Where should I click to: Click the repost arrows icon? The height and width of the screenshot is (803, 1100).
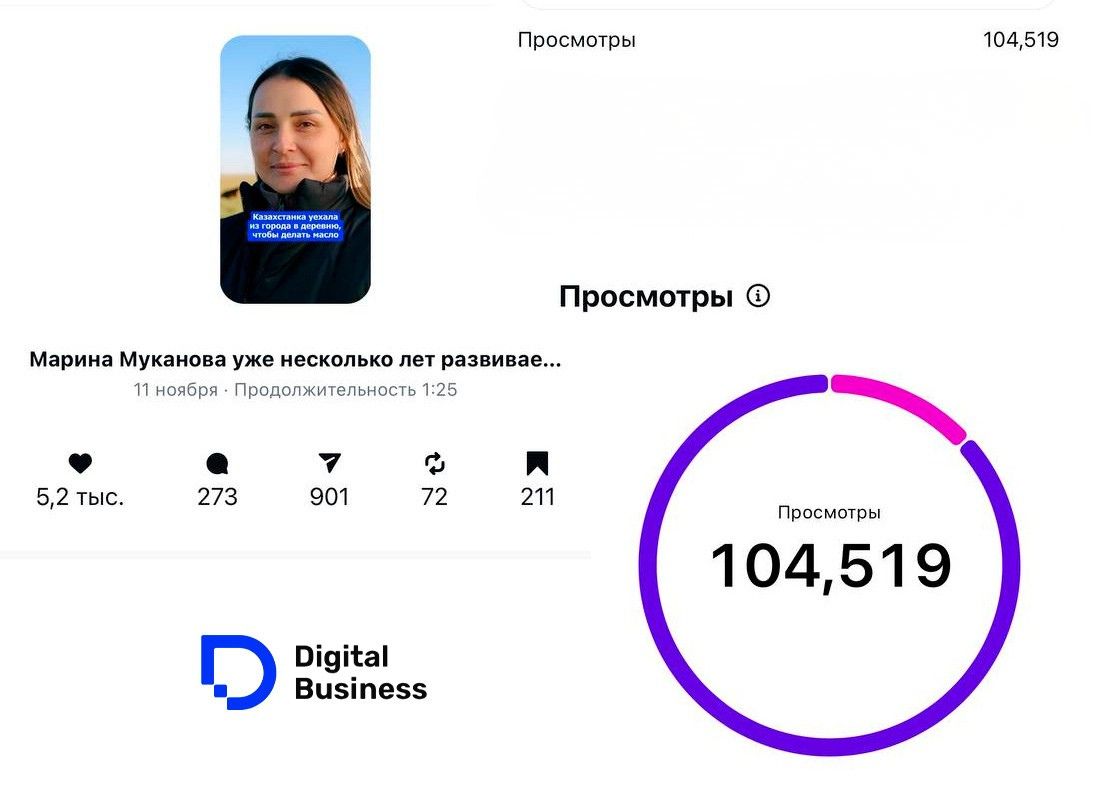(x=434, y=463)
